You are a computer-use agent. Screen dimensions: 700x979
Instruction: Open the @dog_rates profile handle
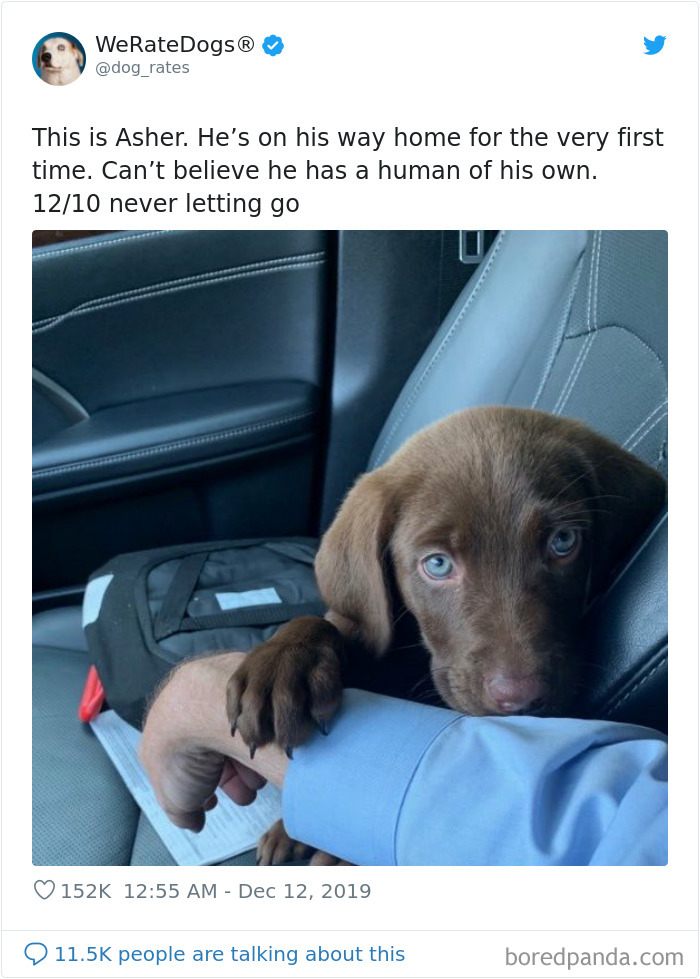[144, 67]
